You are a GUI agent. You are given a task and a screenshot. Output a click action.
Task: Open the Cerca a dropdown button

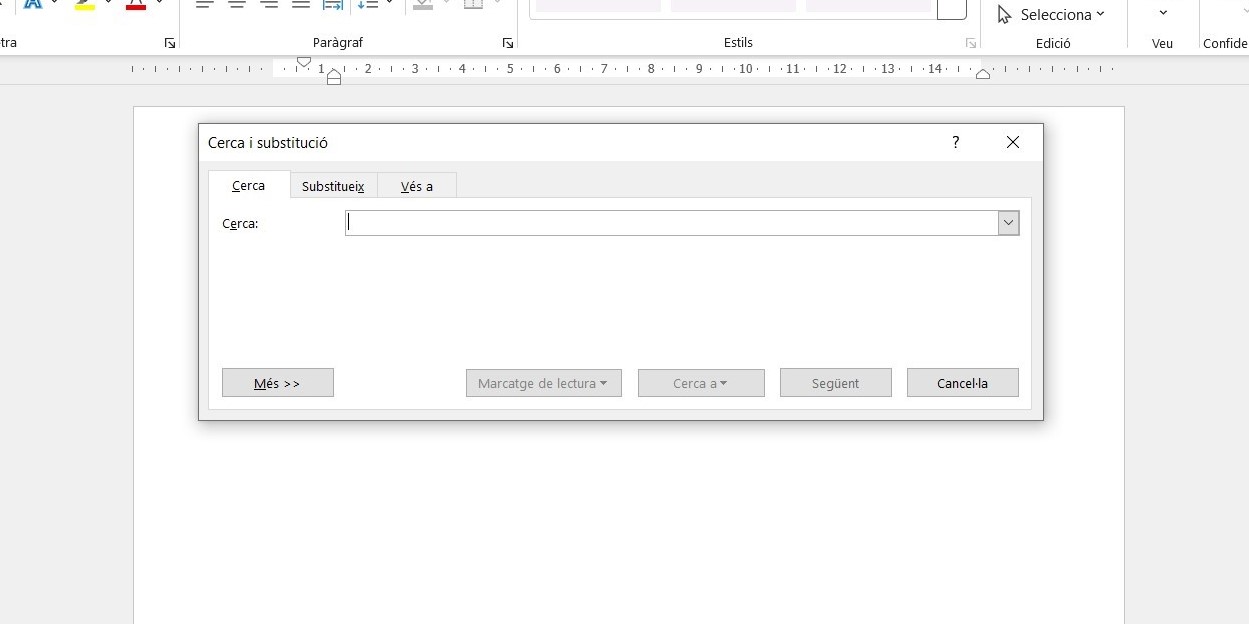(x=701, y=383)
